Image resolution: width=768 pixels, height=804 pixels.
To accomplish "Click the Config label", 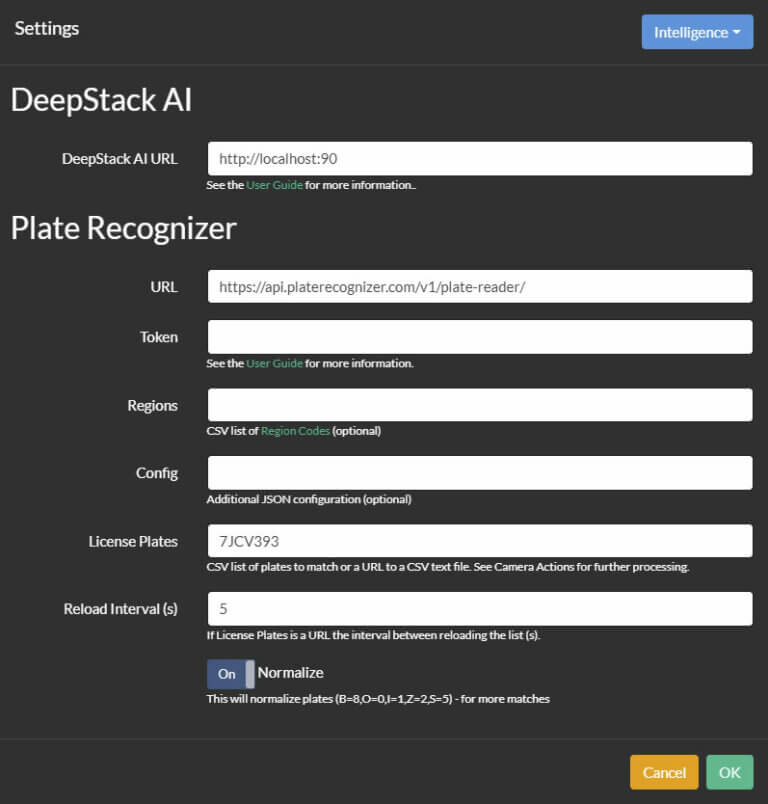I will pos(157,473).
